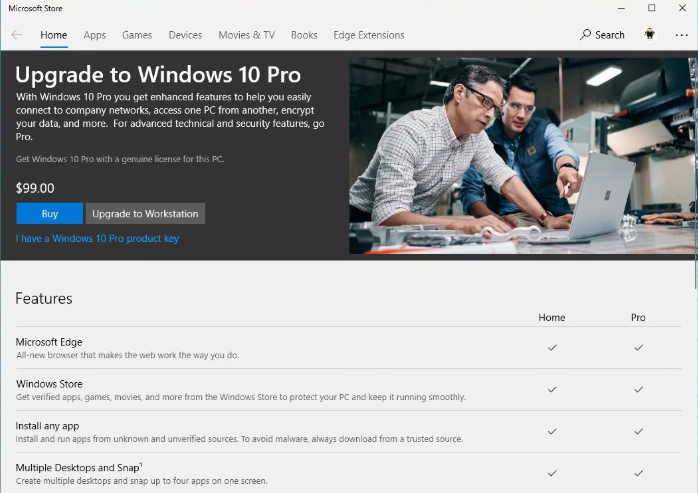The width and height of the screenshot is (698, 493).
Task: Click 'Upgrade to Windows 10 Pro' headline
Action: coord(158,74)
